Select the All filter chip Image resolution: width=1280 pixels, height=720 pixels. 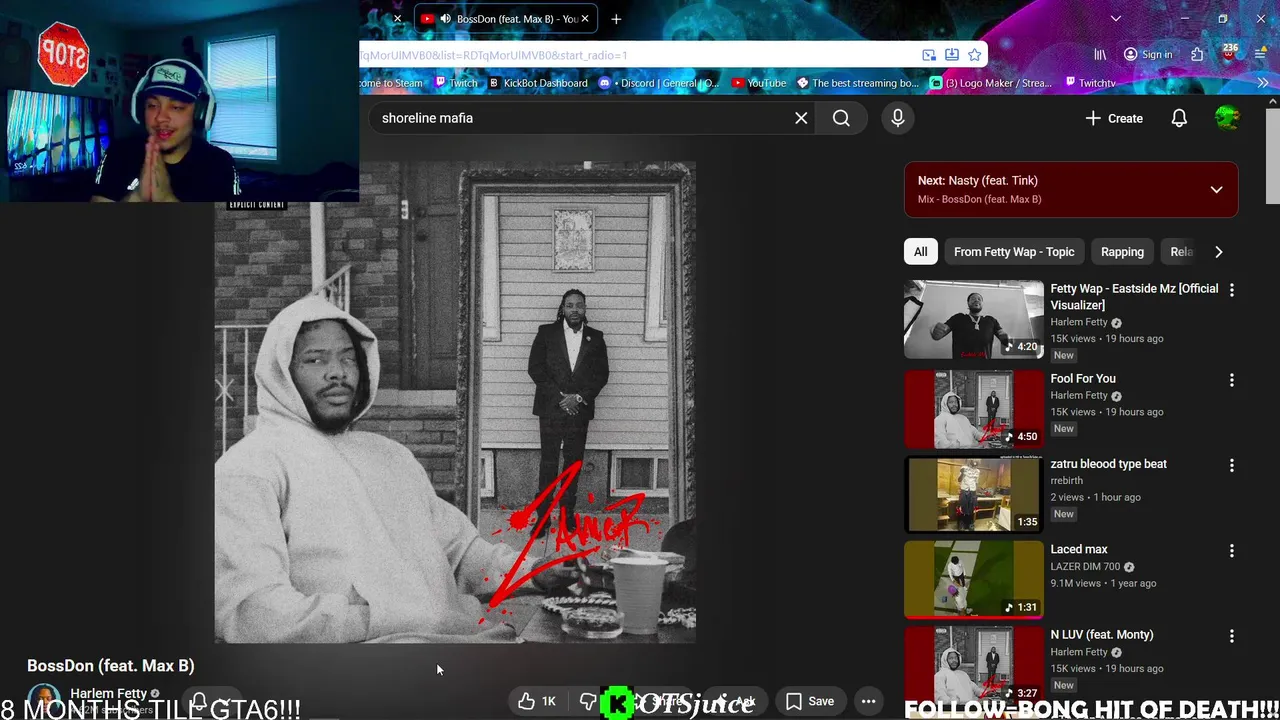920,252
